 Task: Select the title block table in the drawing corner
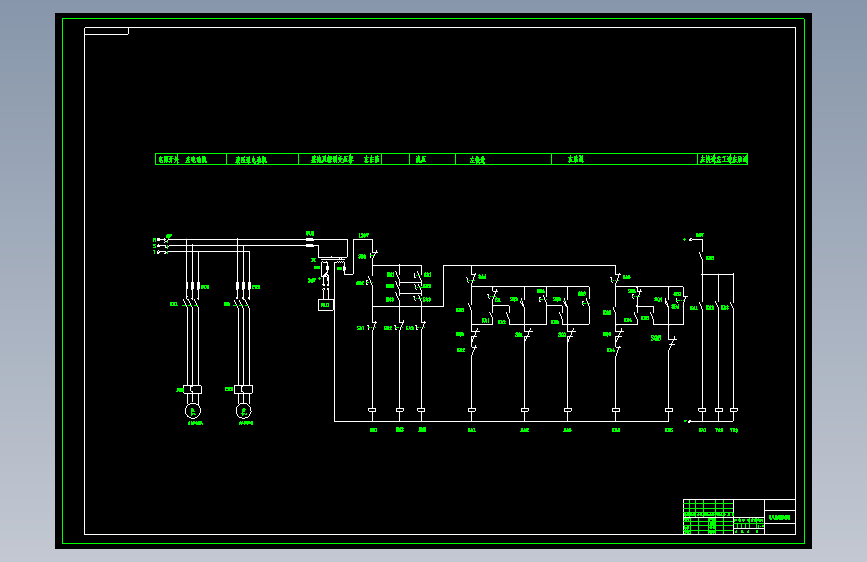739,517
